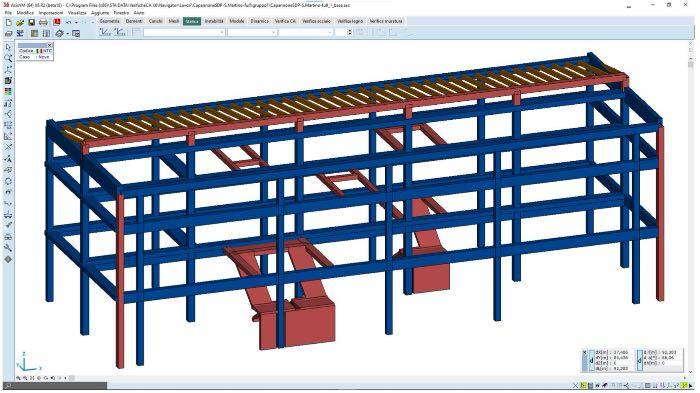Open the color coding icon in left toolbar
The height and width of the screenshot is (393, 700).
tap(8, 92)
